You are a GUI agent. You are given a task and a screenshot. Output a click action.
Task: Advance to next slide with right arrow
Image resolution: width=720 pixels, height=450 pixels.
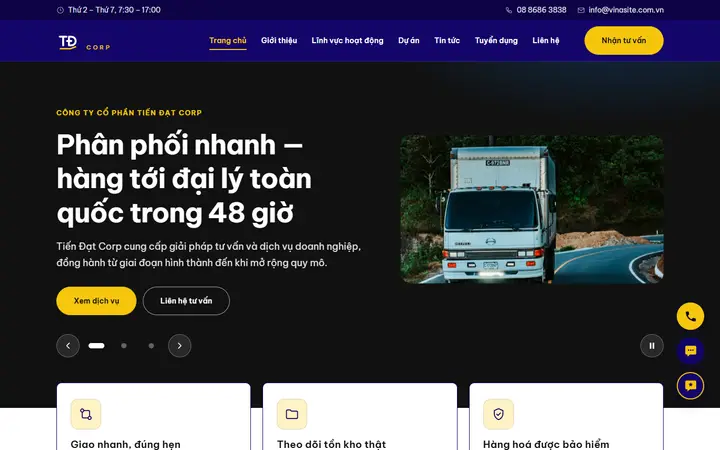(180, 346)
